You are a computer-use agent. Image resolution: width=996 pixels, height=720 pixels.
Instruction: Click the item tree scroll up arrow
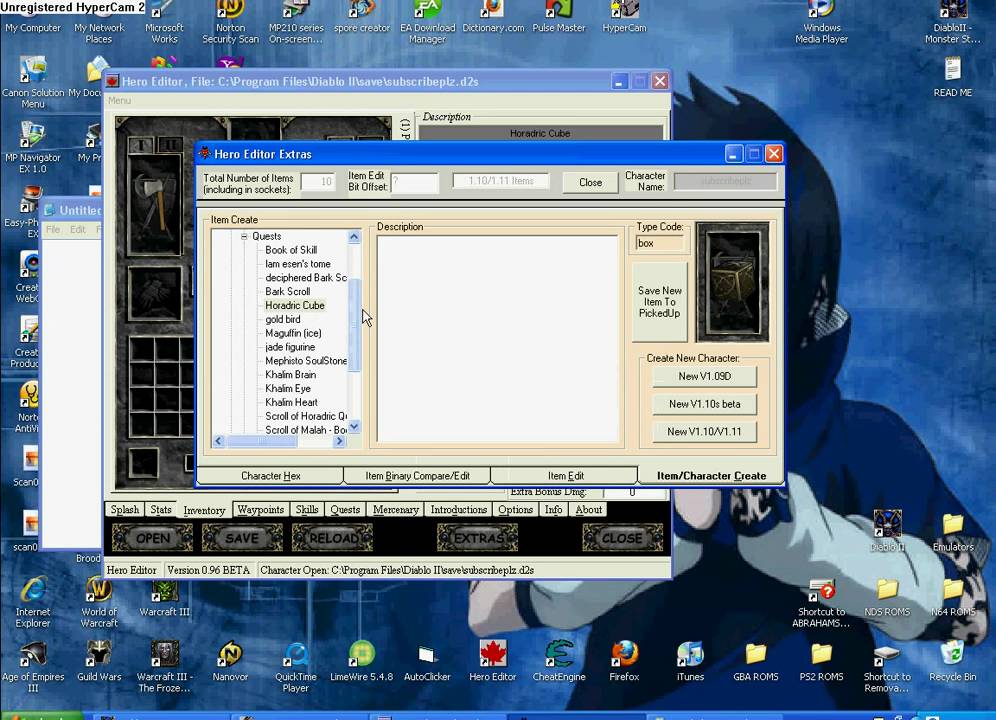(354, 237)
